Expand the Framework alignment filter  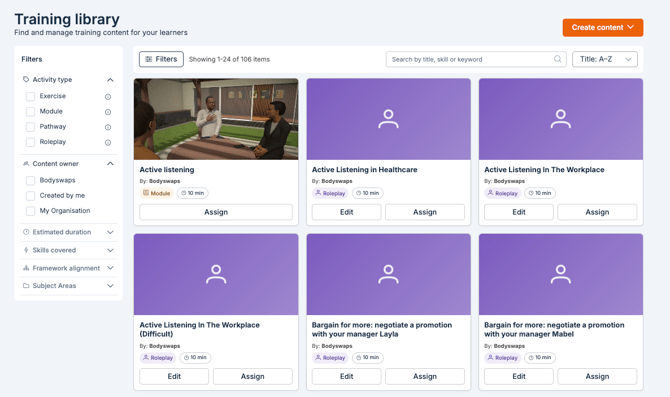[x=110, y=268]
